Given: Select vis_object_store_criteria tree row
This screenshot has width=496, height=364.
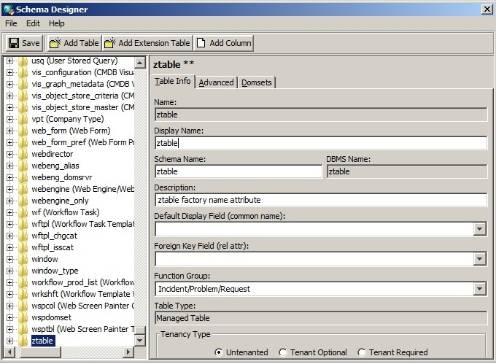Looking at the screenshot, I should pos(83,96).
